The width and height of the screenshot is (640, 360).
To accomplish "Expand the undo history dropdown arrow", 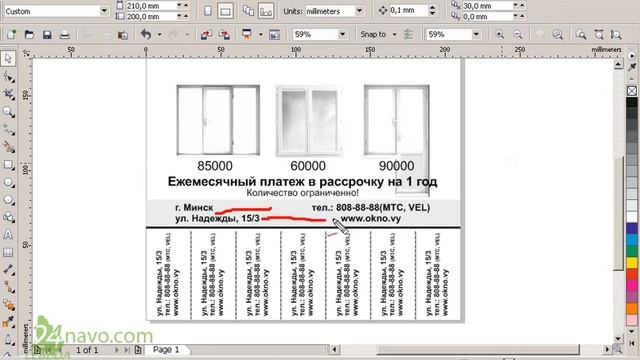I will pos(160,35).
